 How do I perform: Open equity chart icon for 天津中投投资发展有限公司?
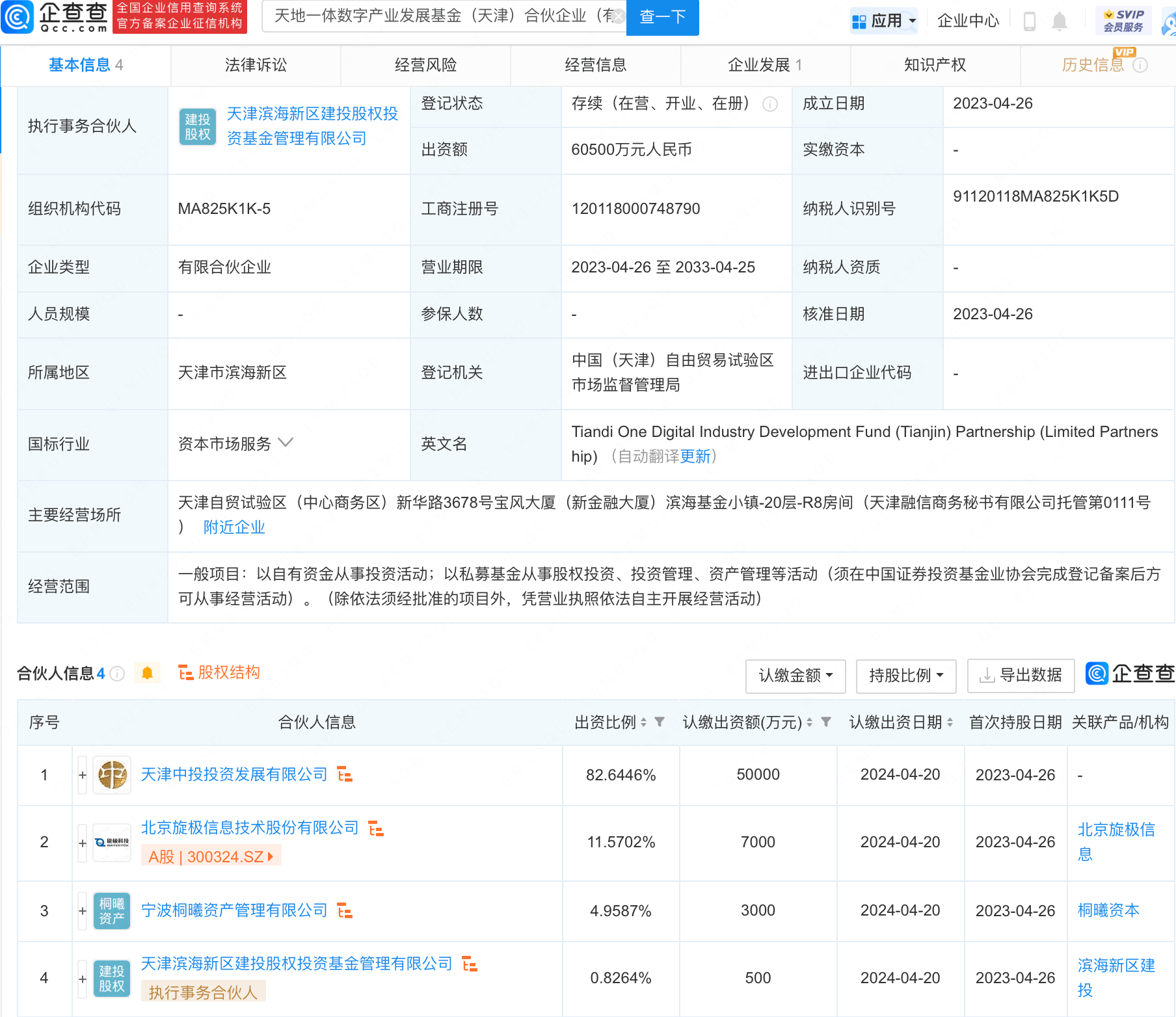point(345,774)
